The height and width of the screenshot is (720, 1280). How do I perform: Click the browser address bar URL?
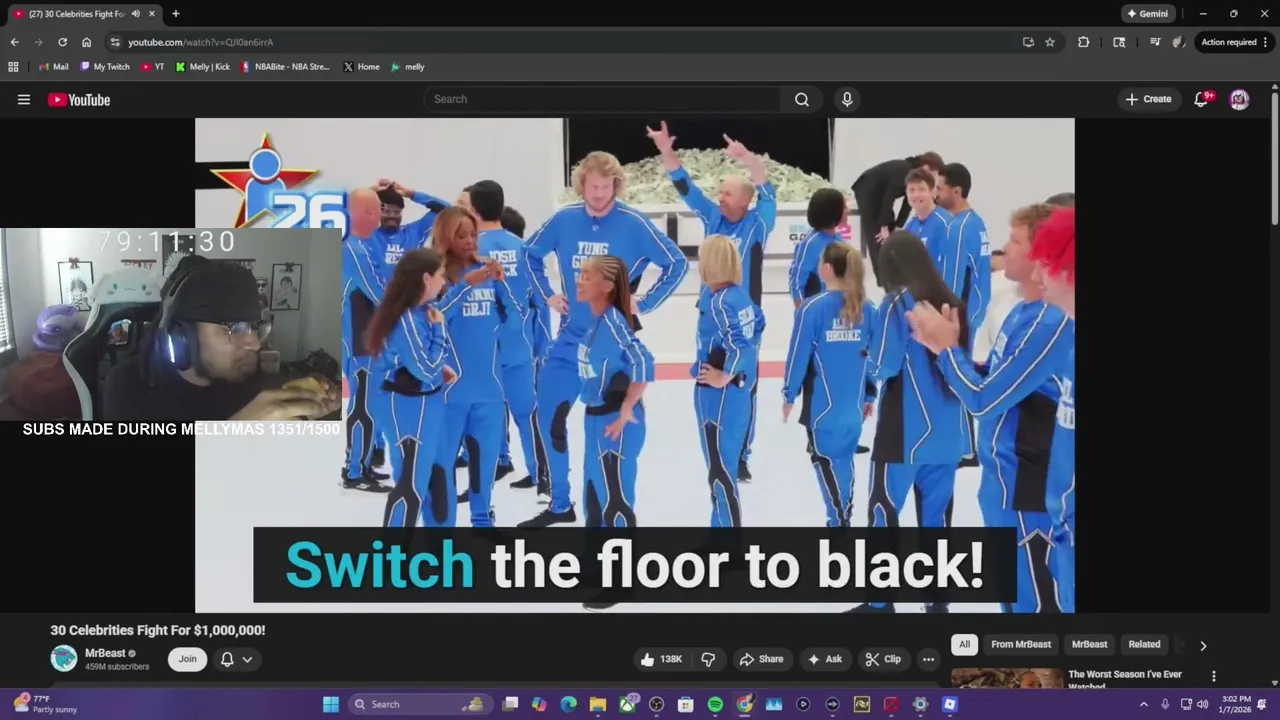200,42
